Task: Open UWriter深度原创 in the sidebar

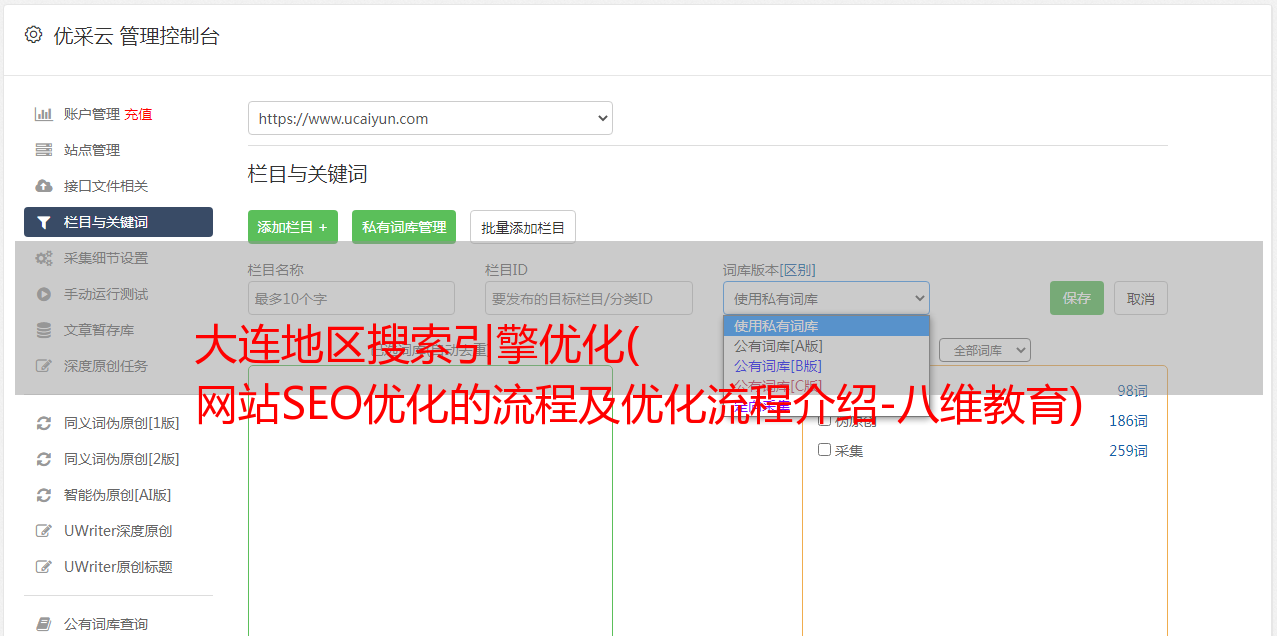Action: tap(118, 531)
